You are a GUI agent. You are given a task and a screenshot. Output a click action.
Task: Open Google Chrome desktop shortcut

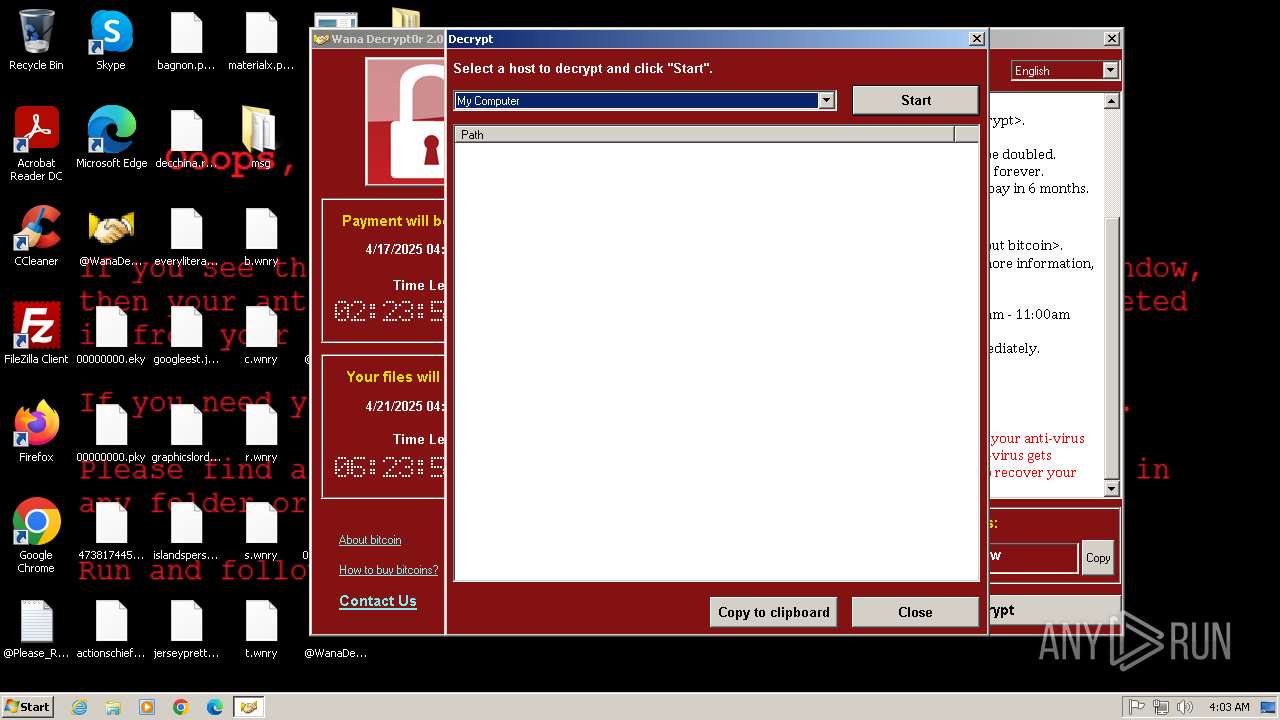(36, 536)
